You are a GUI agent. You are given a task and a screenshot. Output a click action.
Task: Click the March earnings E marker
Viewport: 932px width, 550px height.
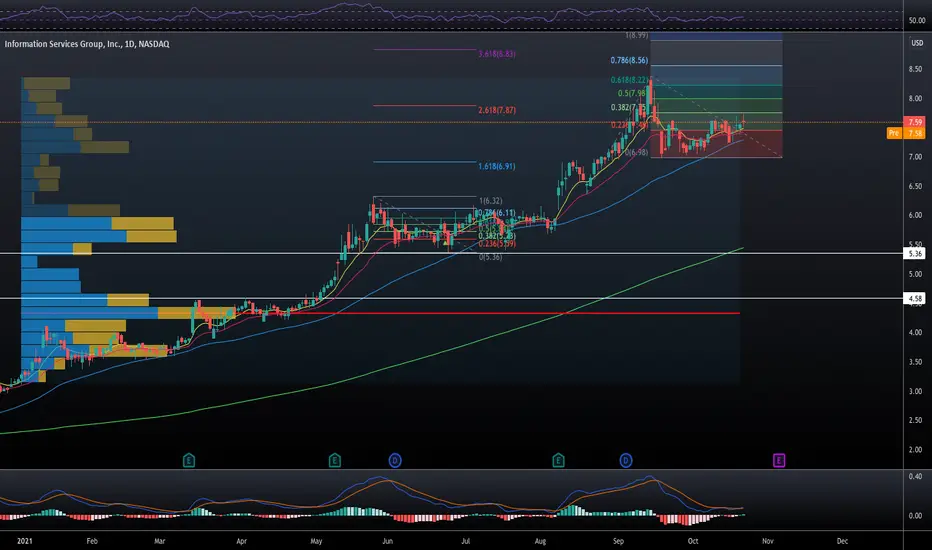pyautogui.click(x=188, y=460)
